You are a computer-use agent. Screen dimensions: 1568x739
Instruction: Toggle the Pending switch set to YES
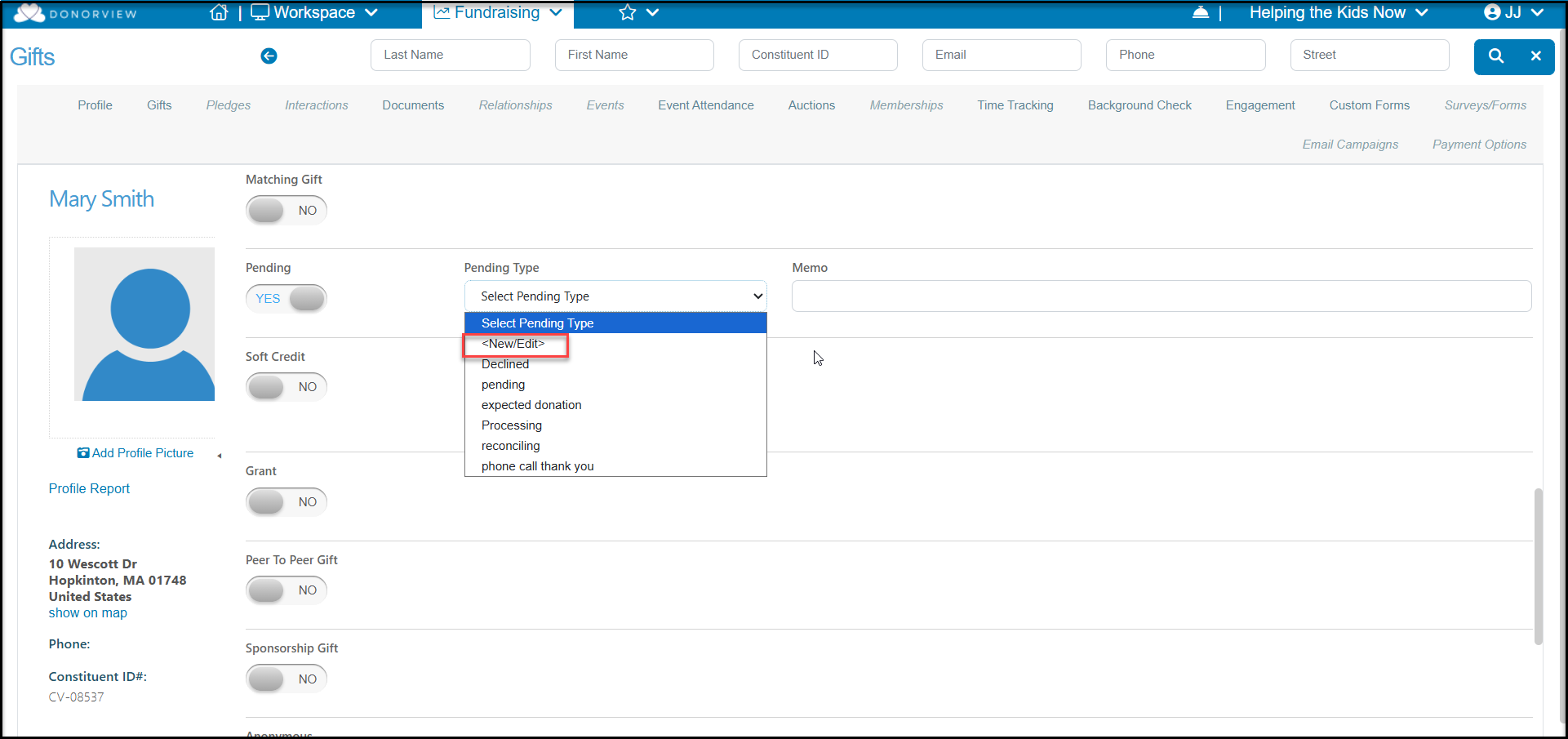pyautogui.click(x=287, y=299)
